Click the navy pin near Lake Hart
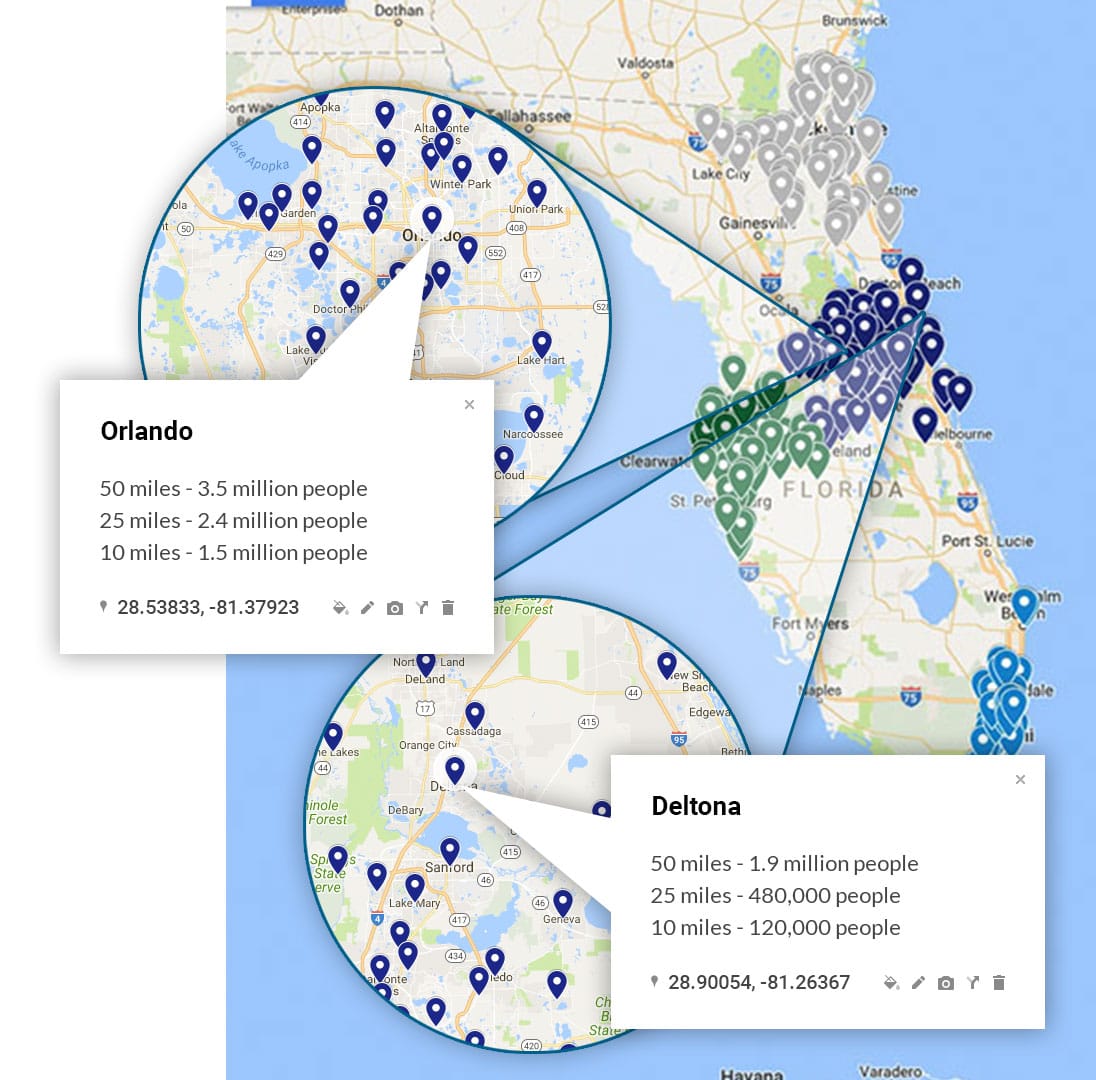Image resolution: width=1096 pixels, height=1080 pixels. [542, 343]
